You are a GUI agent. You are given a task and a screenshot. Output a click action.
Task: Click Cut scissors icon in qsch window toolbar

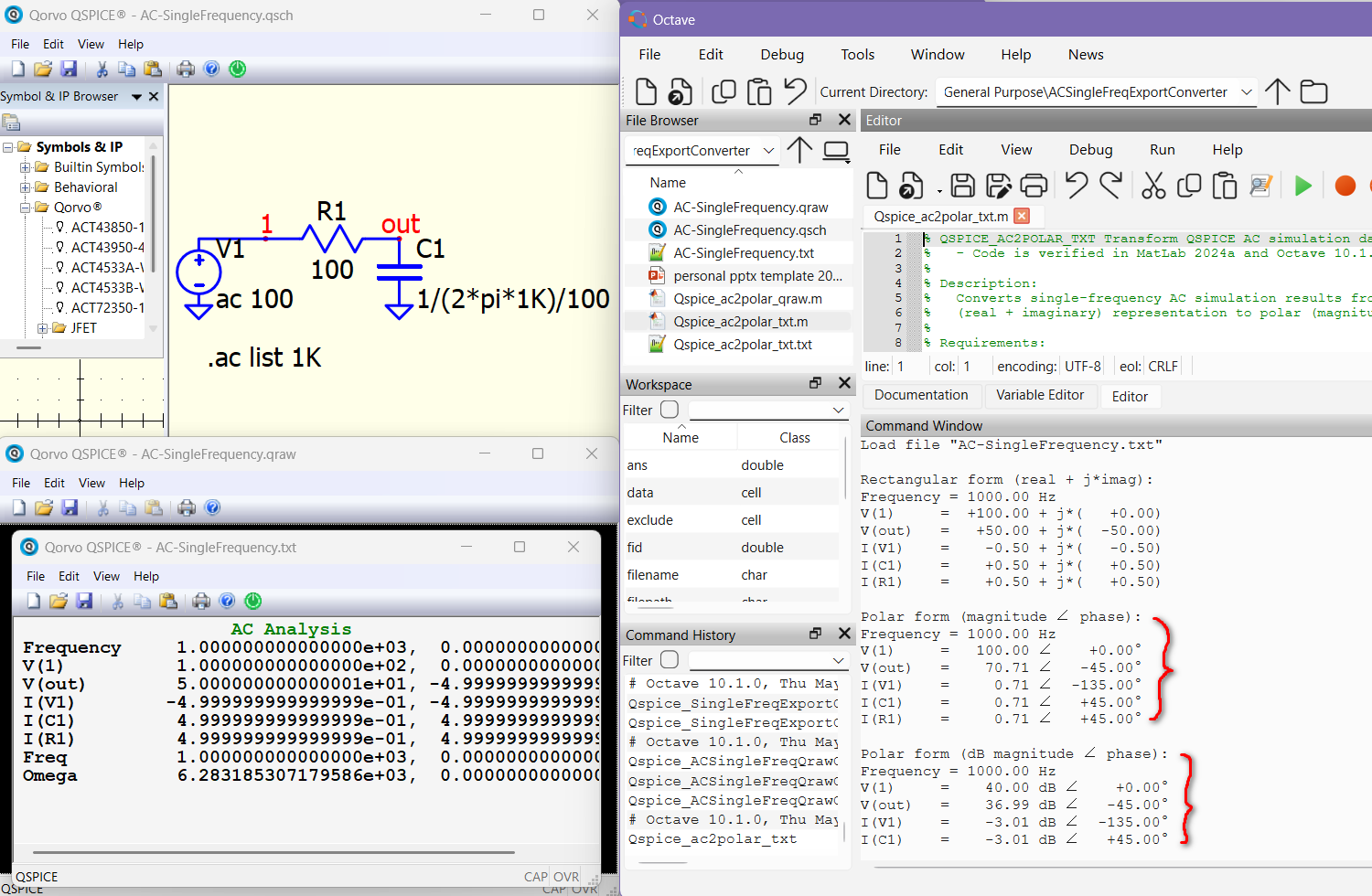coord(102,69)
